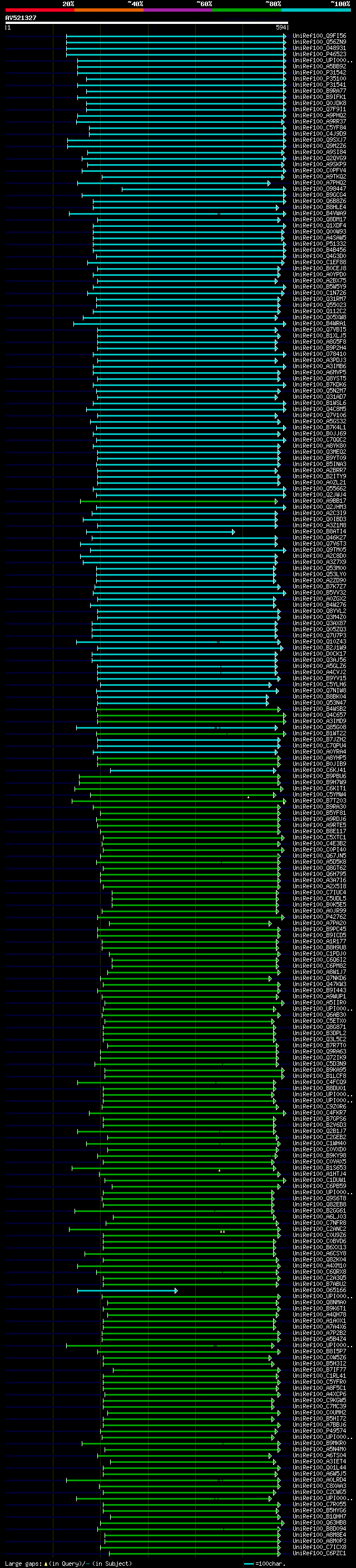Select the UniRef100_Q2QVG9 label
Viewport: 356px width, 1568px height.
tap(319, 159)
